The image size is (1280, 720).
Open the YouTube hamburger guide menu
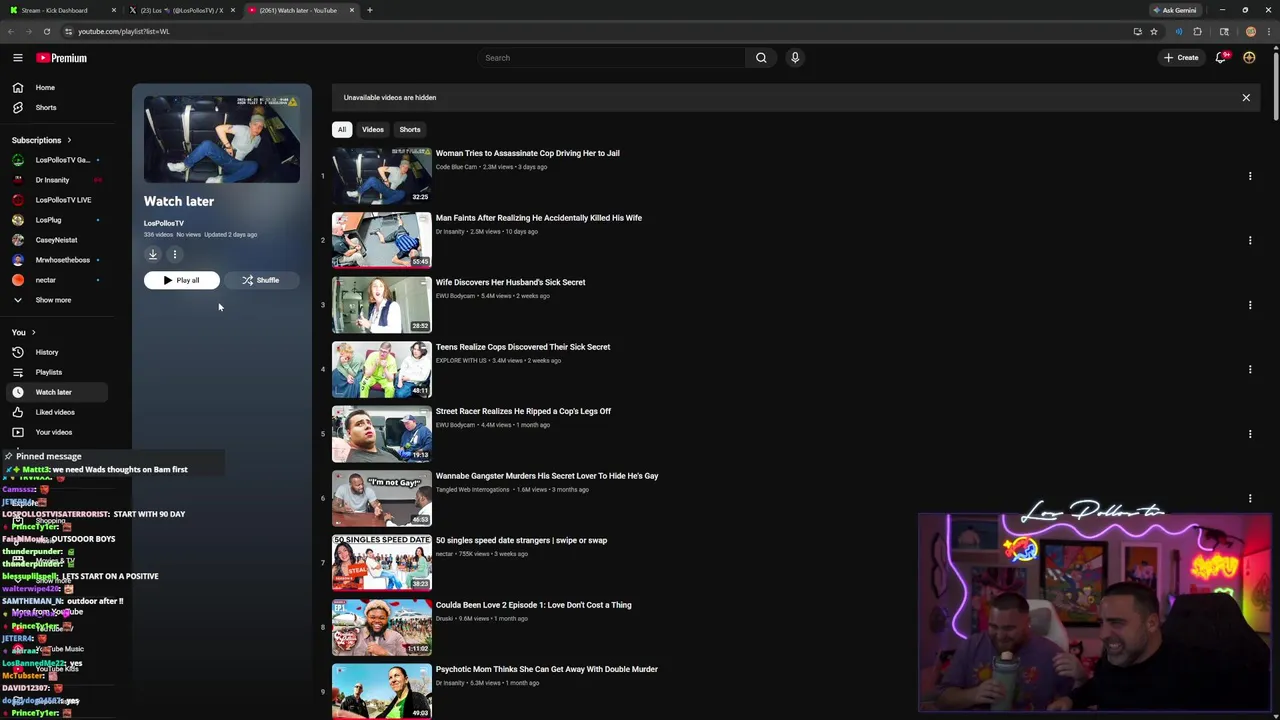point(17,58)
